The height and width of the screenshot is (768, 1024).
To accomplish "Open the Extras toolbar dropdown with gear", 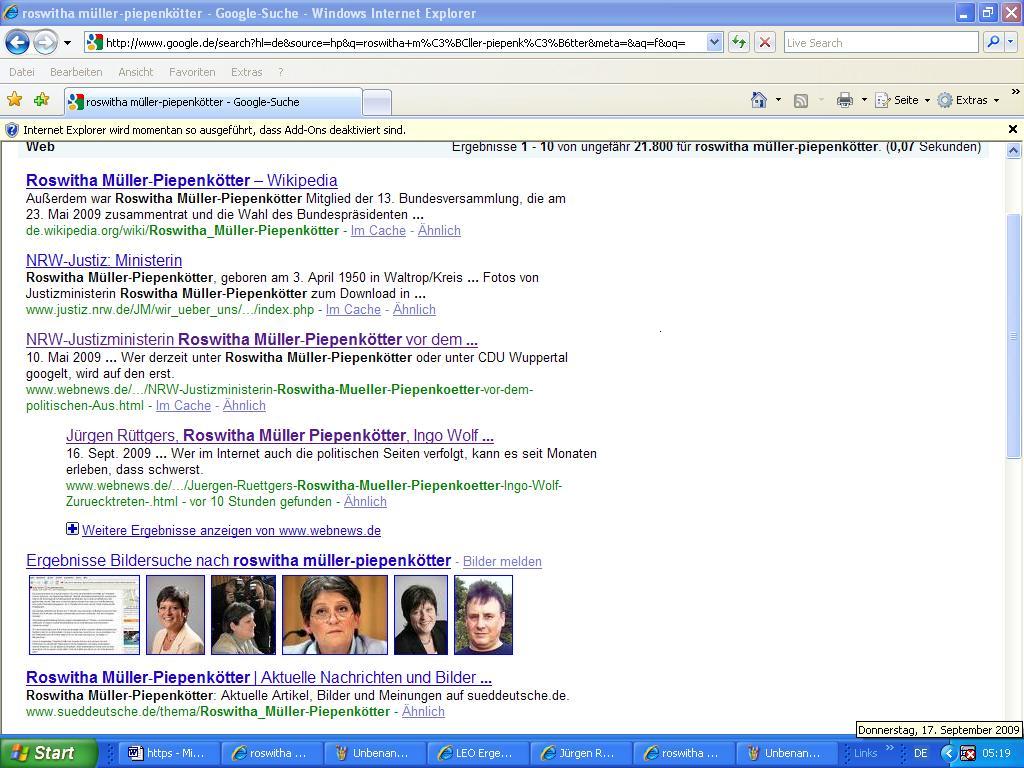I will pyautogui.click(x=968, y=100).
